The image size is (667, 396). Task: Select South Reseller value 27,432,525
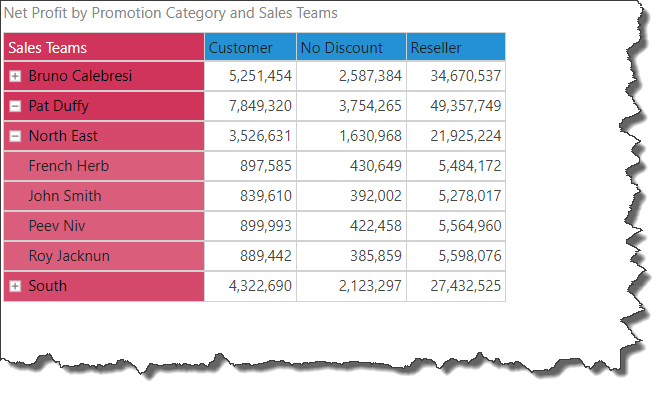pyautogui.click(x=465, y=286)
